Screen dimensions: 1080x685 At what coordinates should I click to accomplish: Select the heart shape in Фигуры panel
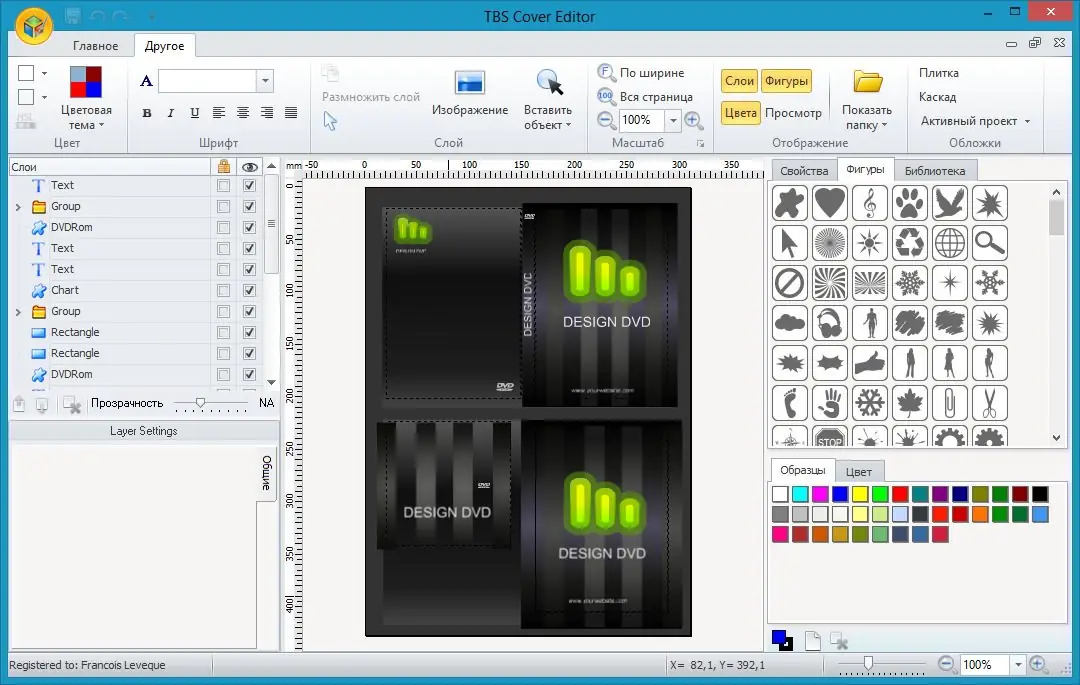coord(829,203)
